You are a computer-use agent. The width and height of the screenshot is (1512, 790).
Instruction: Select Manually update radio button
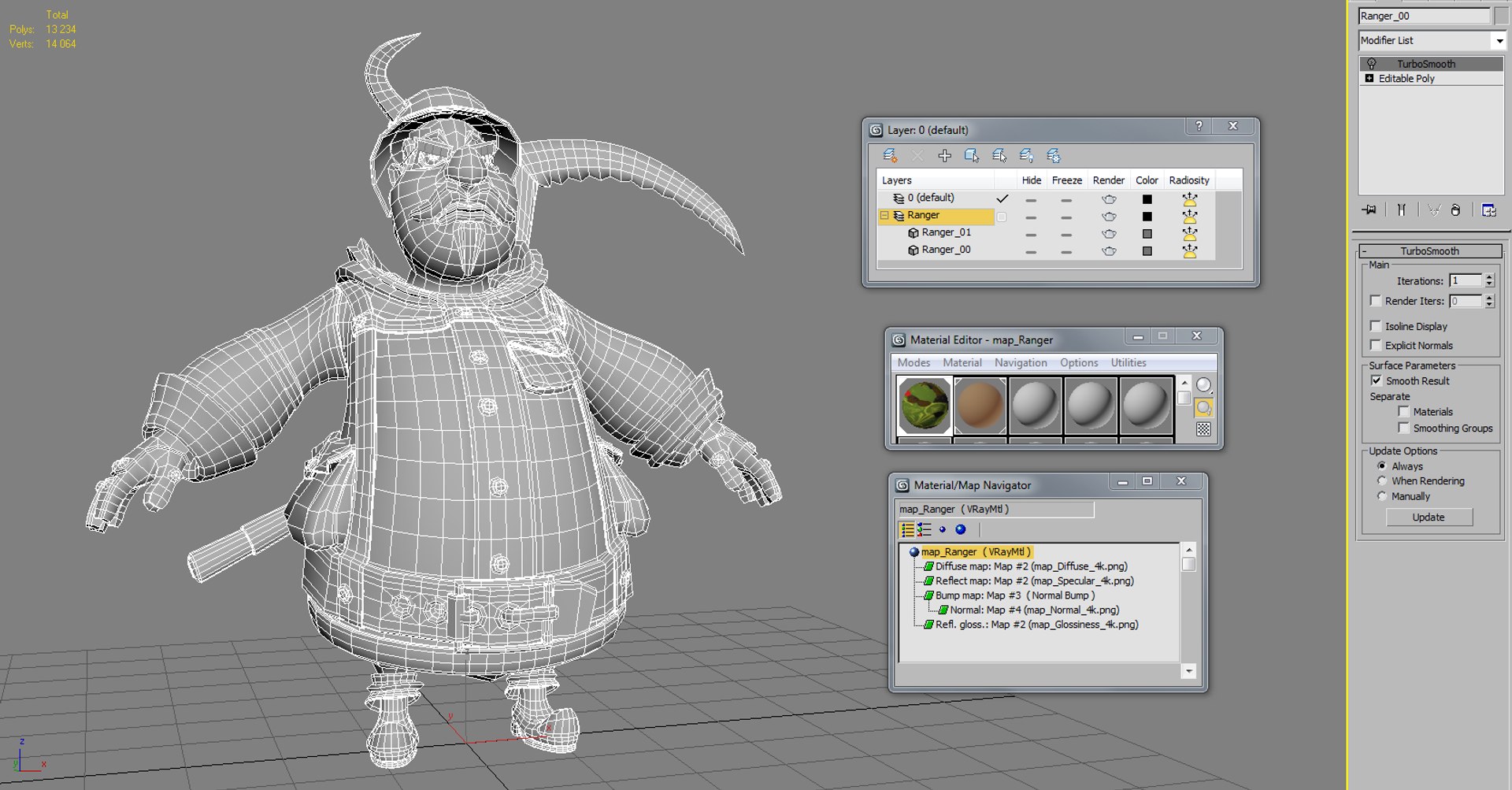(x=1381, y=496)
